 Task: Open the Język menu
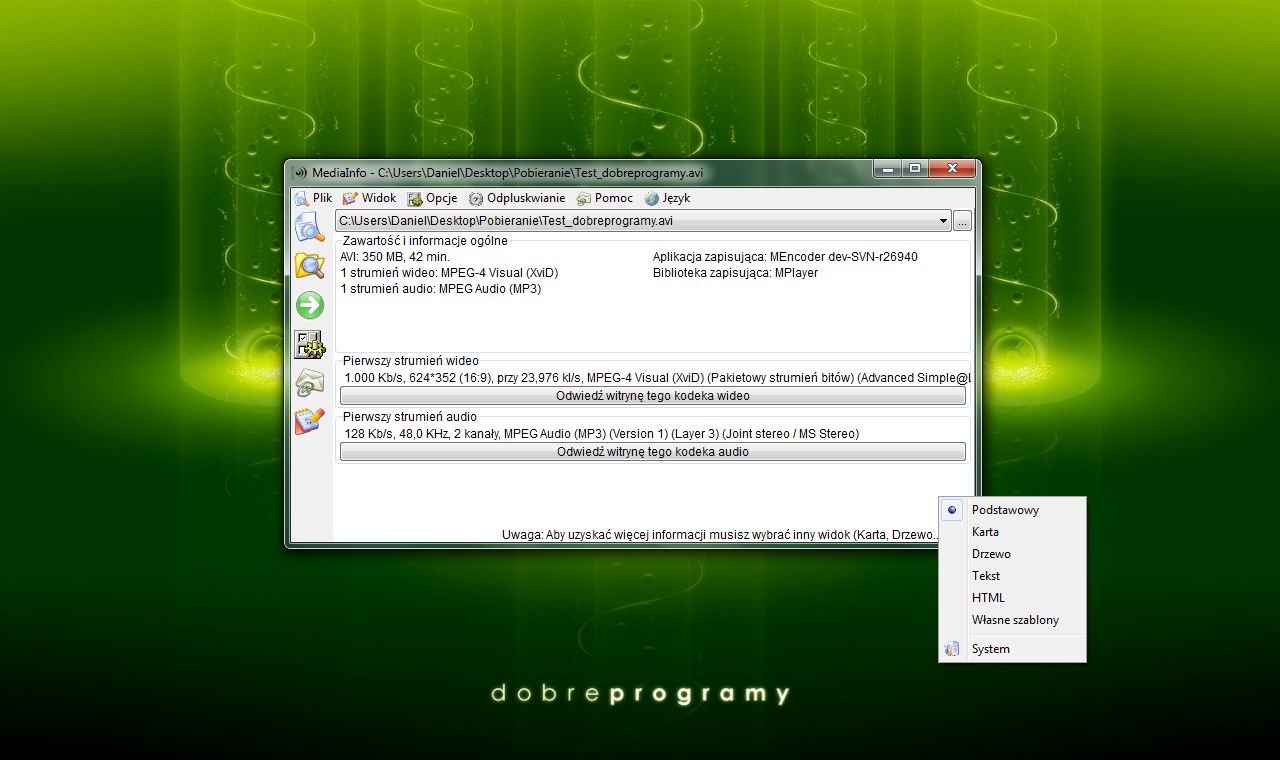pyautogui.click(x=667, y=198)
